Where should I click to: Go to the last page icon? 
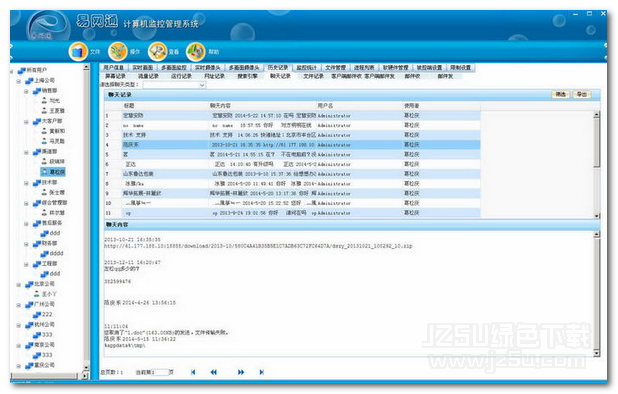[261, 372]
